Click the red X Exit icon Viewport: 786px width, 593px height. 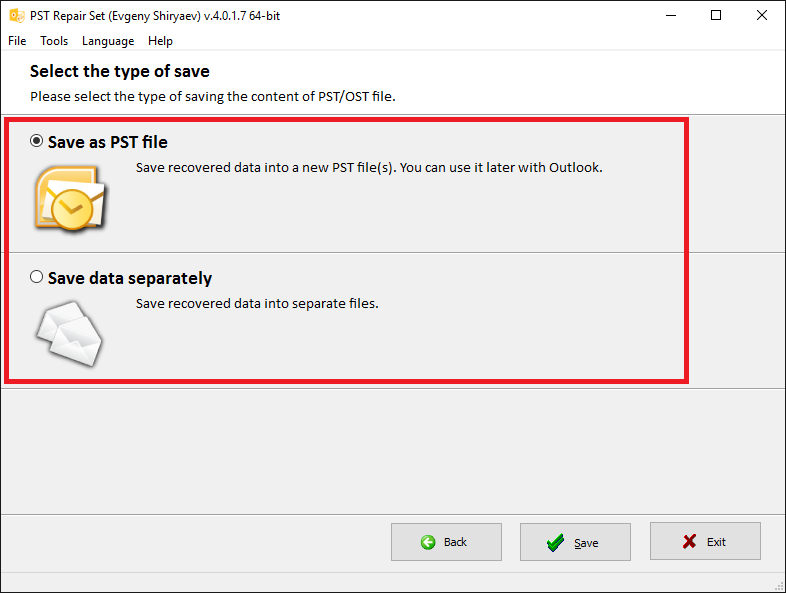pyautogui.click(x=689, y=541)
